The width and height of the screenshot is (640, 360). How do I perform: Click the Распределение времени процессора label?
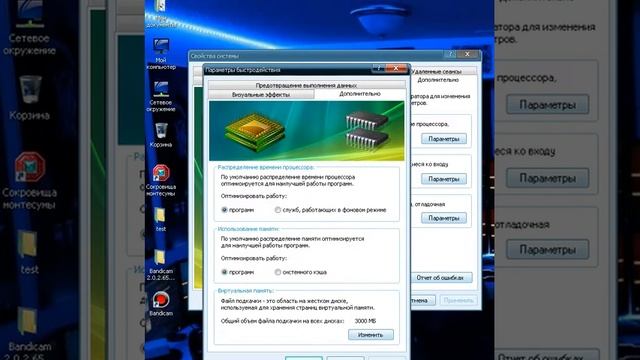click(x=266, y=167)
